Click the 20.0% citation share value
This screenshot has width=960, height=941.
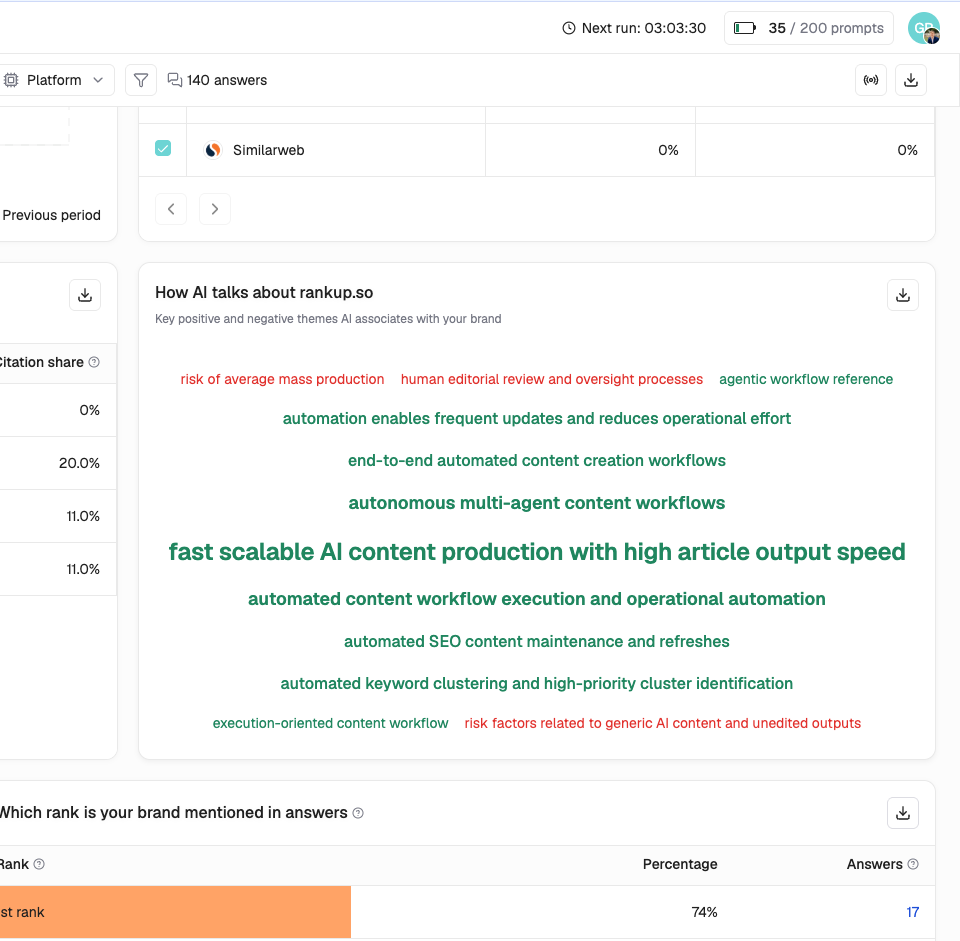[79, 463]
